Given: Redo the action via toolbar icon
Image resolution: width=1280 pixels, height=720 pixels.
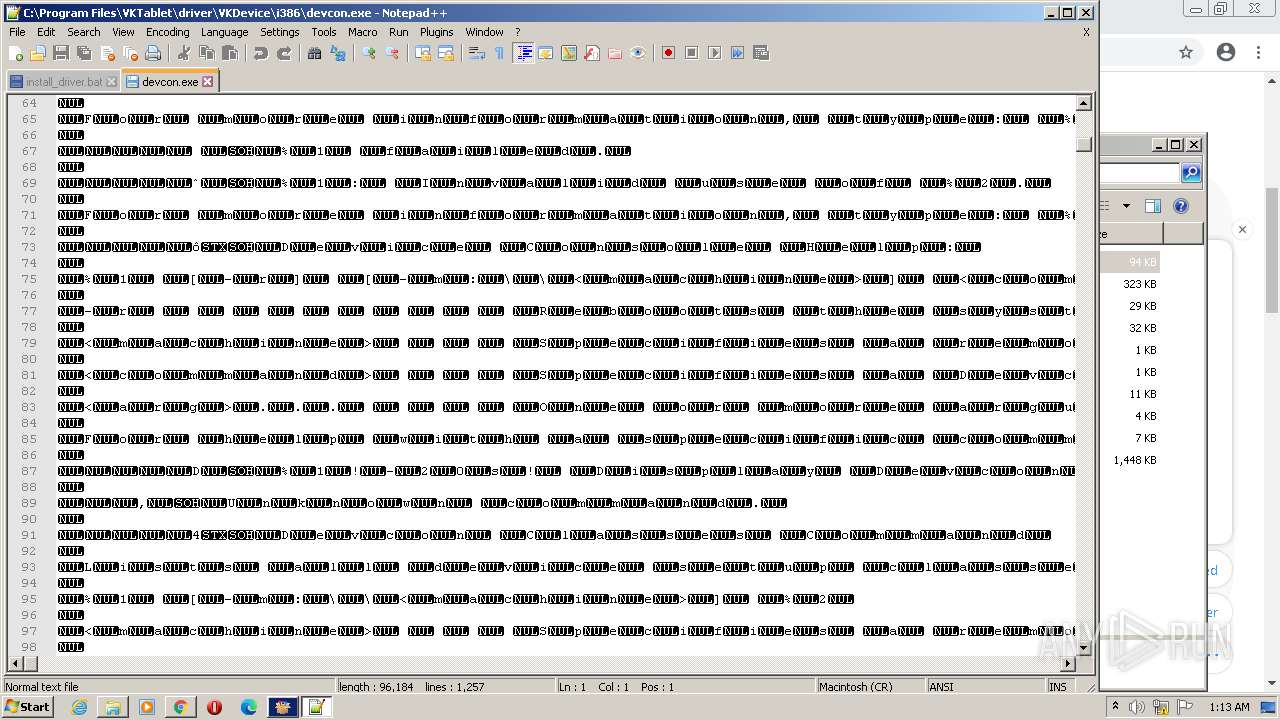Looking at the screenshot, I should click(284, 53).
